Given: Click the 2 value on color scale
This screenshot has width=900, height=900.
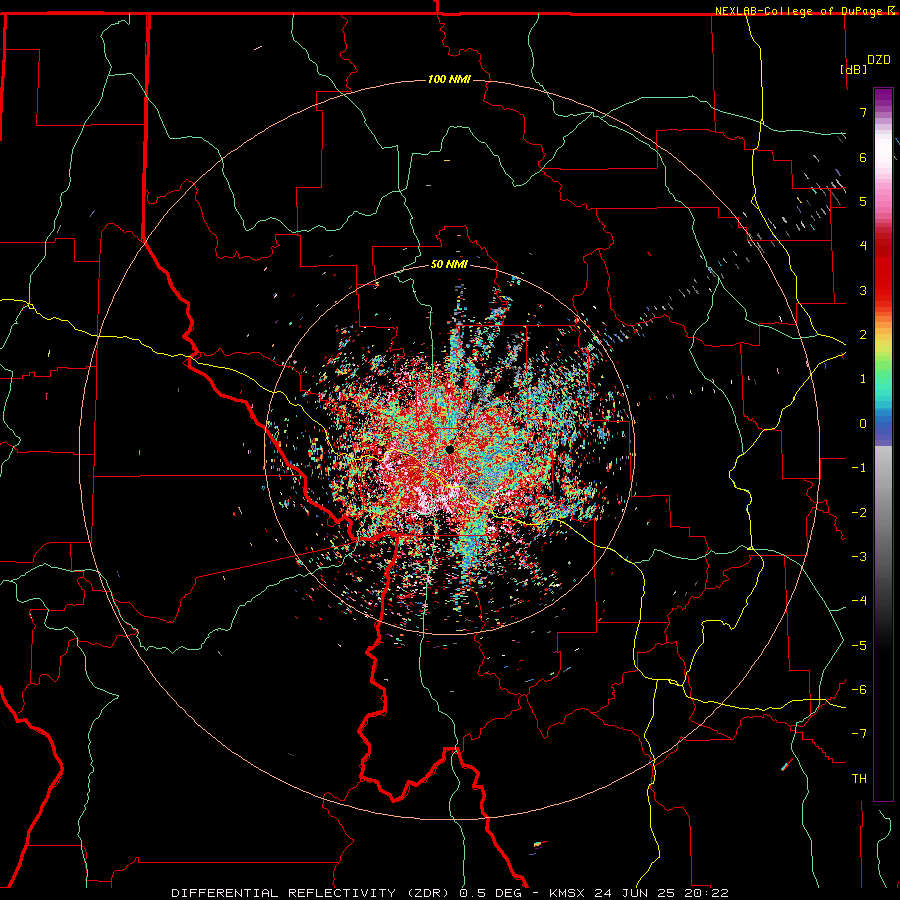Looking at the screenshot, I should [x=863, y=335].
